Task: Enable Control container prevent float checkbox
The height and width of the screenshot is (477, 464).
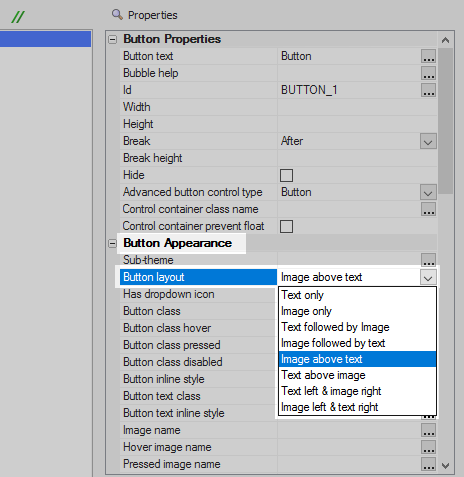Action: click(287, 226)
